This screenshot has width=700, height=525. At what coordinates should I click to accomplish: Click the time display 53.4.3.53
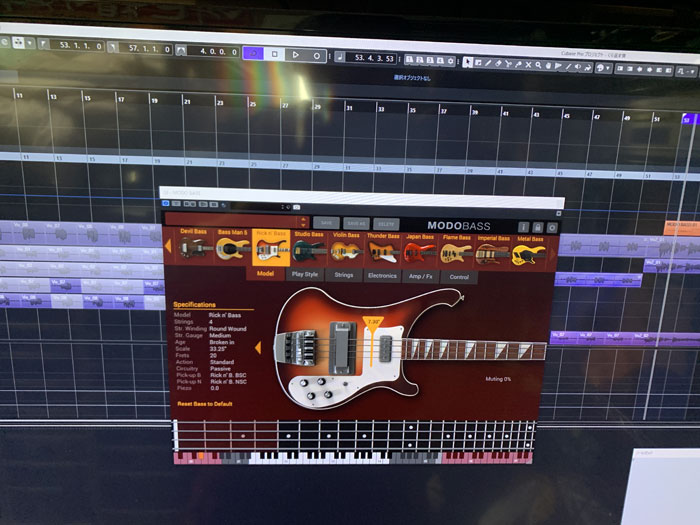(x=370, y=58)
